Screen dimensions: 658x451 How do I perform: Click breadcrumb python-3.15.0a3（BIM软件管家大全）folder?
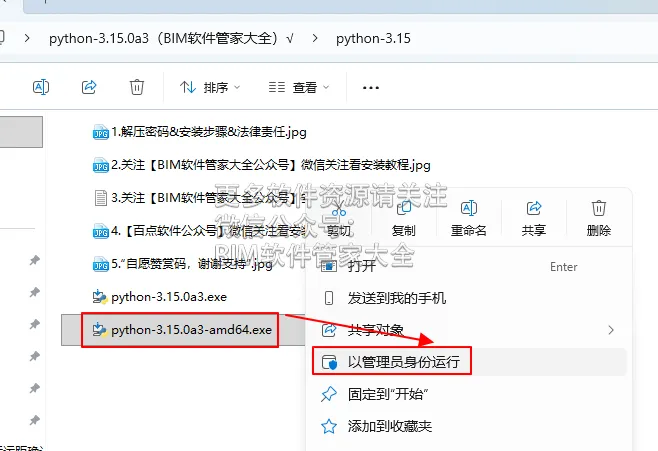pos(171,39)
